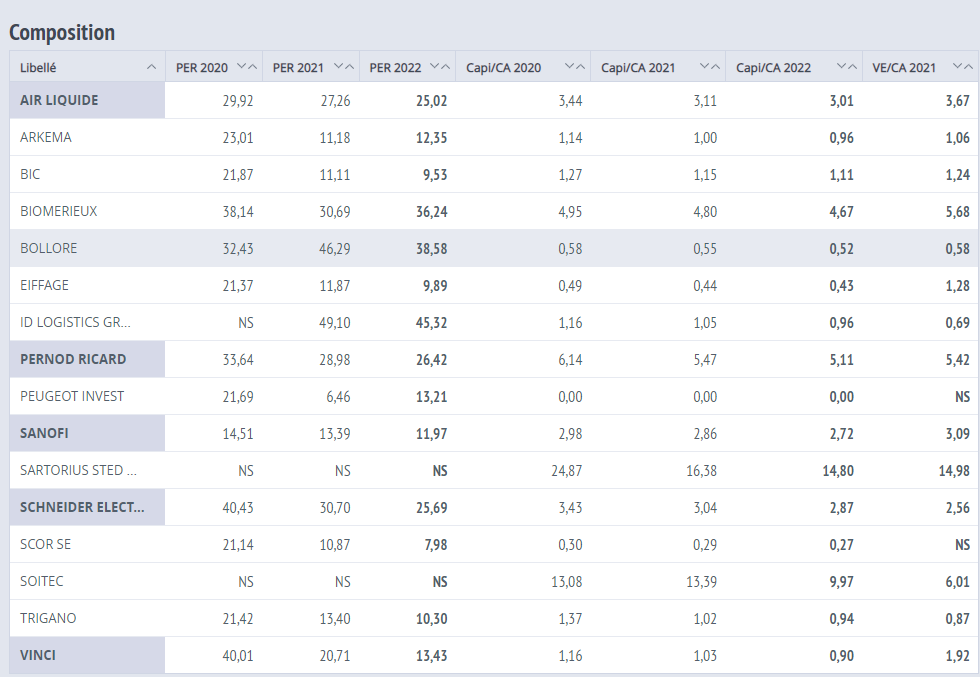
Task: Open the SCOR SE stock link
Action: coord(46,544)
